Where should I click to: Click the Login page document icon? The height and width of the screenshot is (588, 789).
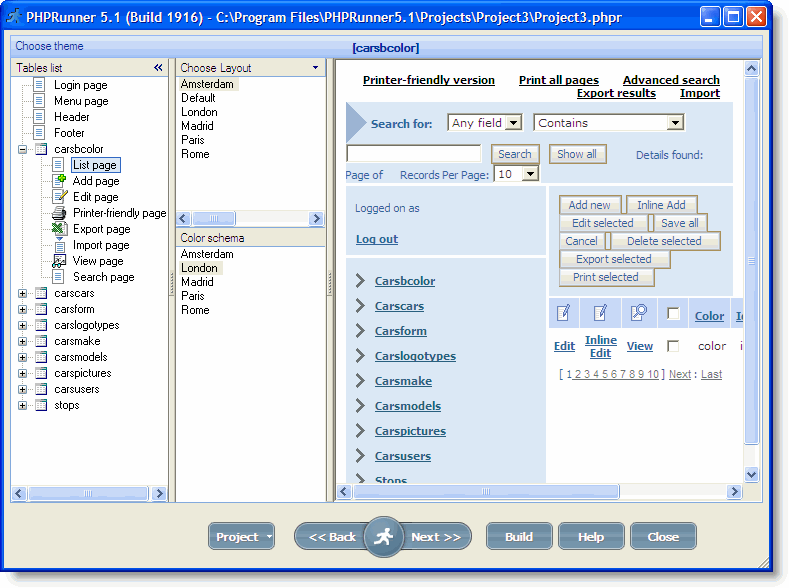point(39,85)
